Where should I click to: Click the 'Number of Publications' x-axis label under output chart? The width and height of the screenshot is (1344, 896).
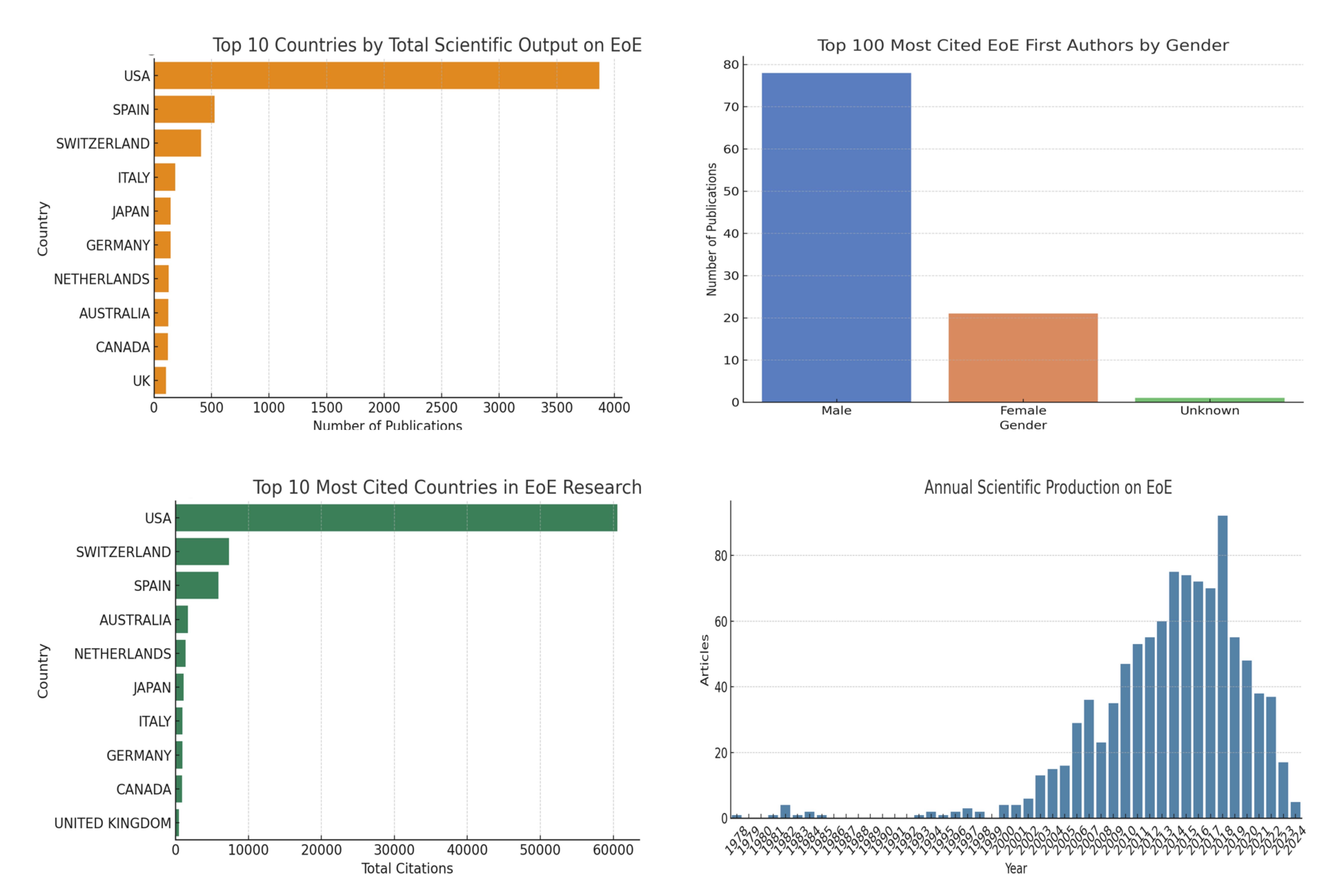click(x=388, y=425)
